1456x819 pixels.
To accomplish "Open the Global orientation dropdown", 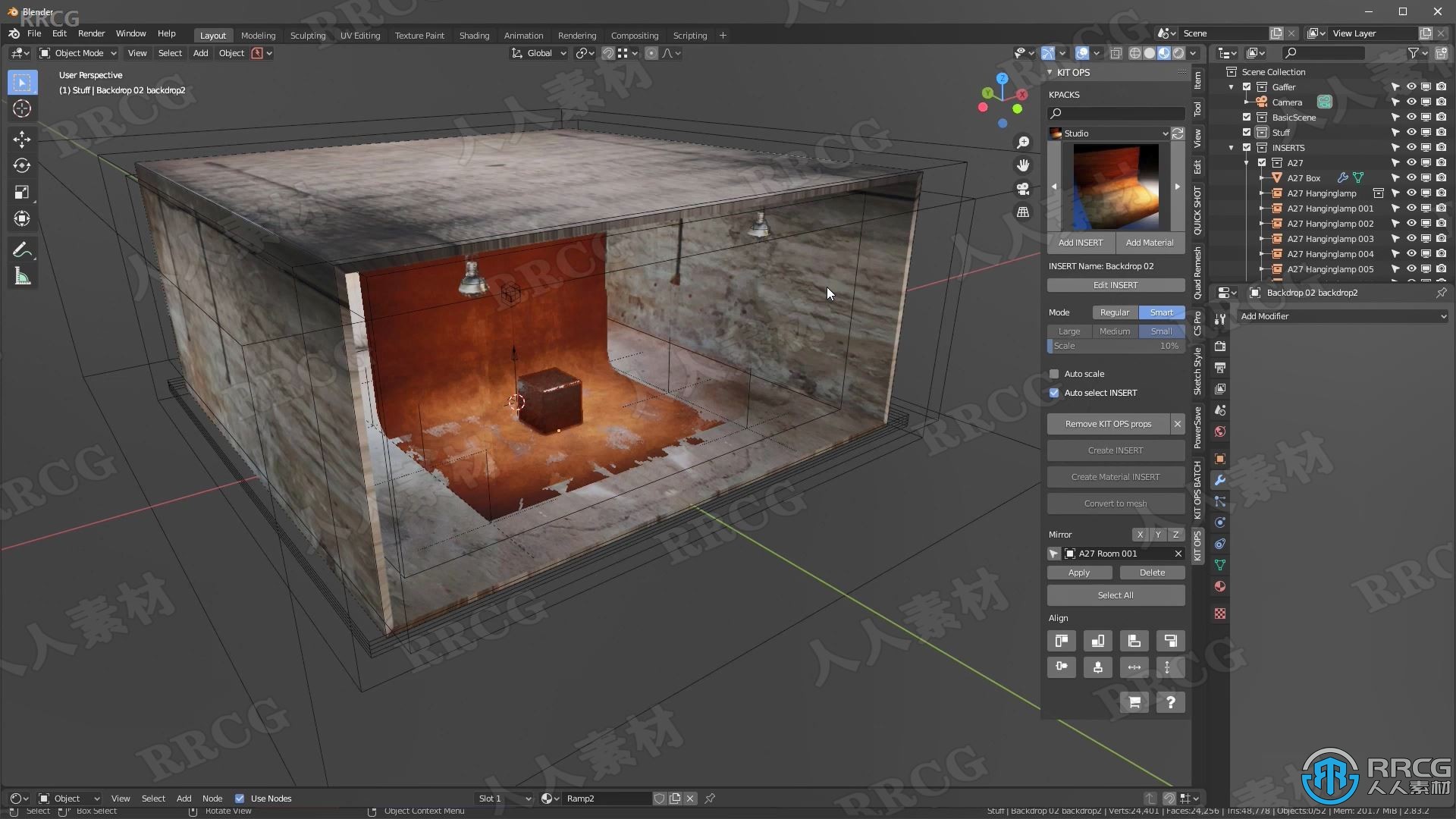I will [x=539, y=53].
